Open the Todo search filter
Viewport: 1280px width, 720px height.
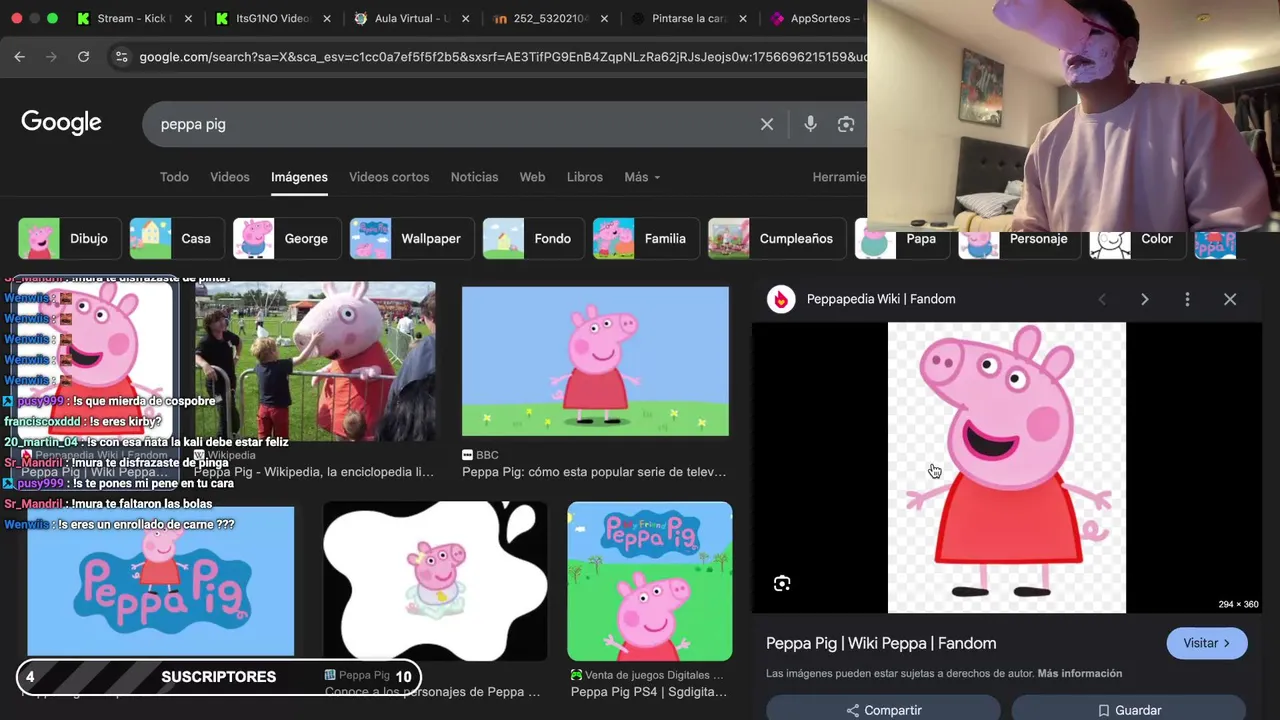tap(174, 177)
